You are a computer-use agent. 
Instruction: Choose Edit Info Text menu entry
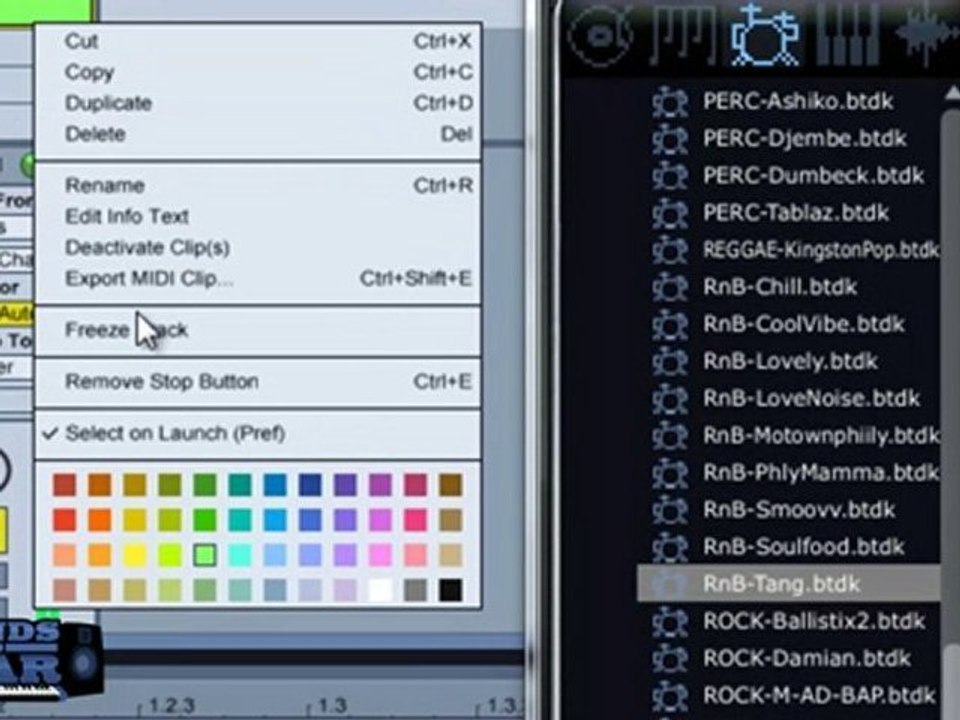[x=258, y=216]
